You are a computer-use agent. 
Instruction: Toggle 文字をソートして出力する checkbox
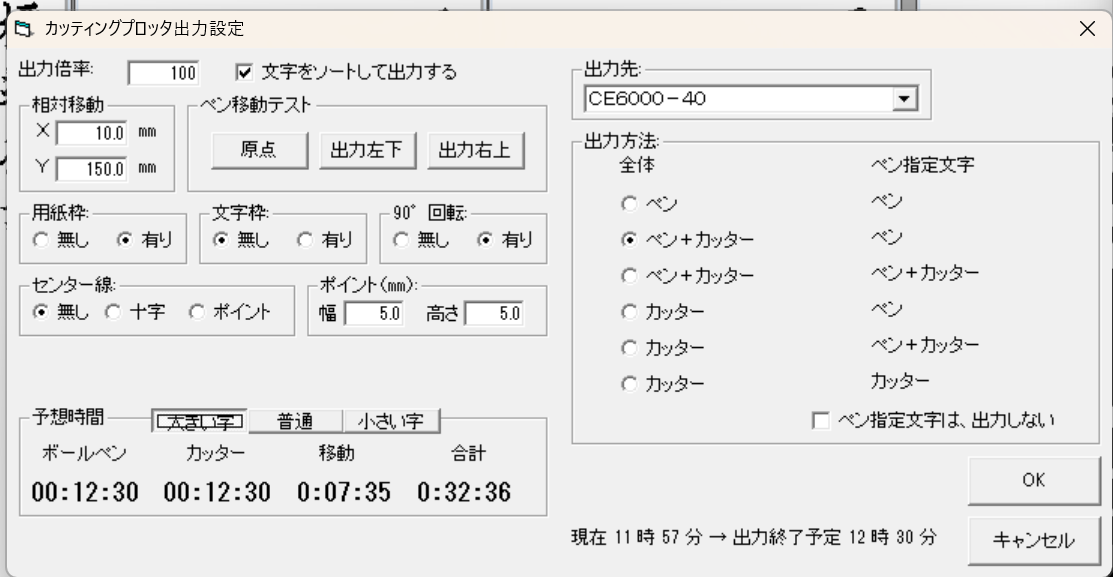tap(243, 72)
